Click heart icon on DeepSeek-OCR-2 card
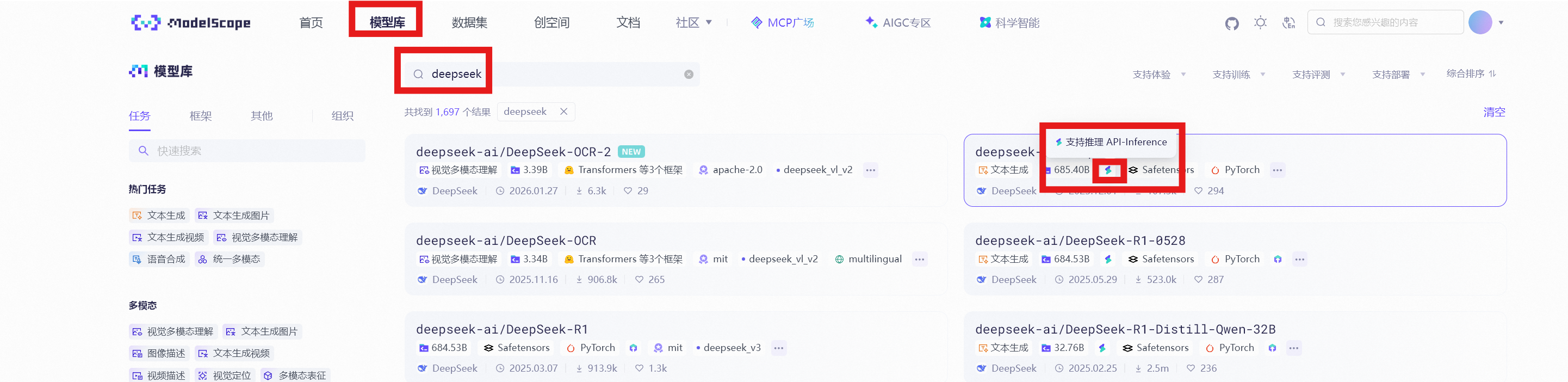Viewport: 1568px width, 382px height. 628,192
